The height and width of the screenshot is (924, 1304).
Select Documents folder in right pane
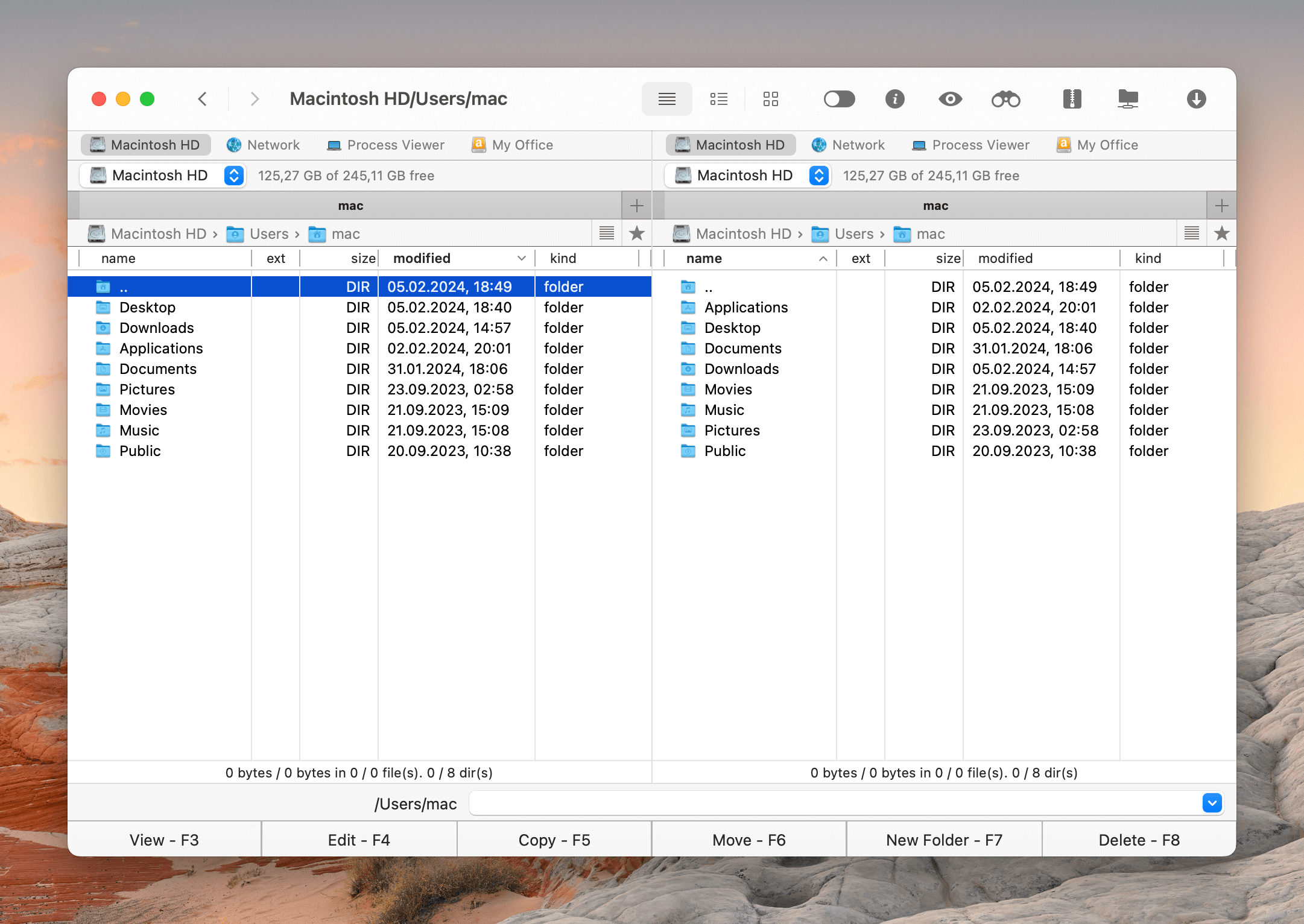pyautogui.click(x=945, y=348)
